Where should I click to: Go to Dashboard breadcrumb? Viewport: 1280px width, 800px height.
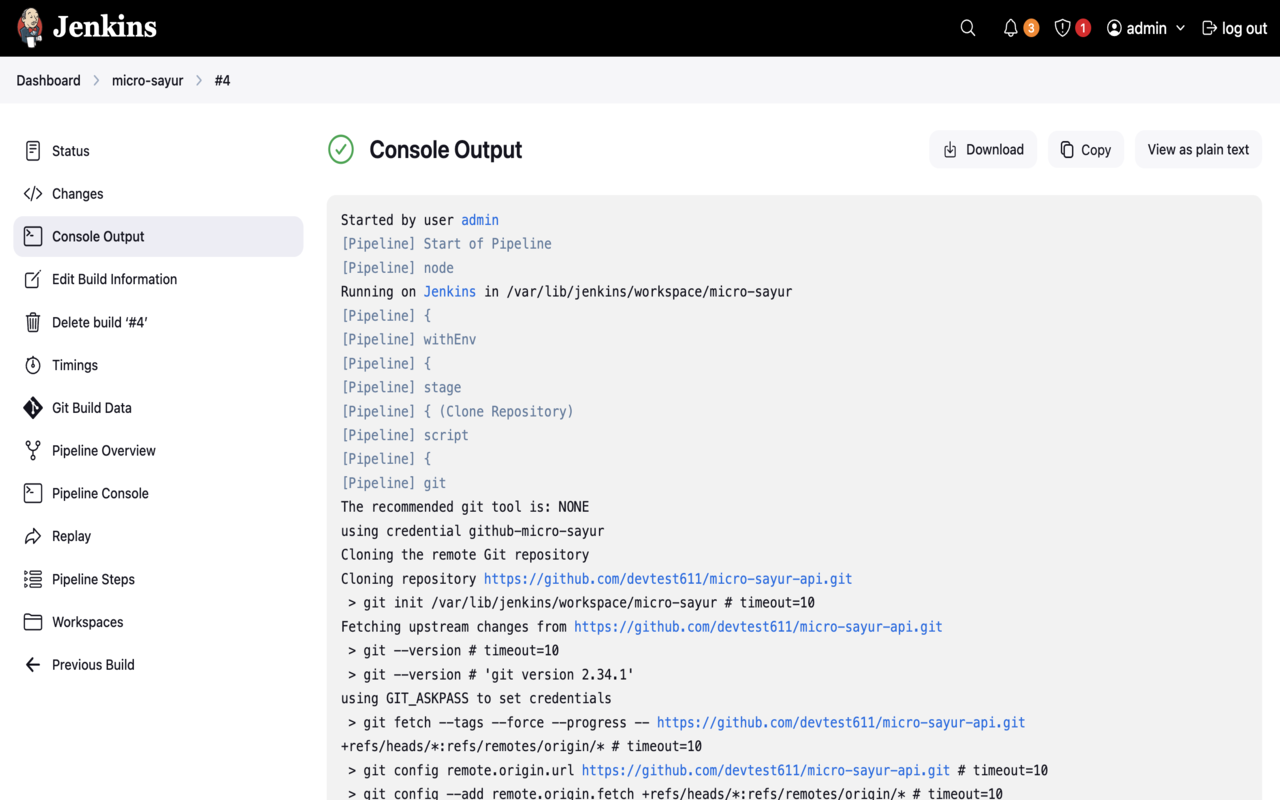[48, 80]
